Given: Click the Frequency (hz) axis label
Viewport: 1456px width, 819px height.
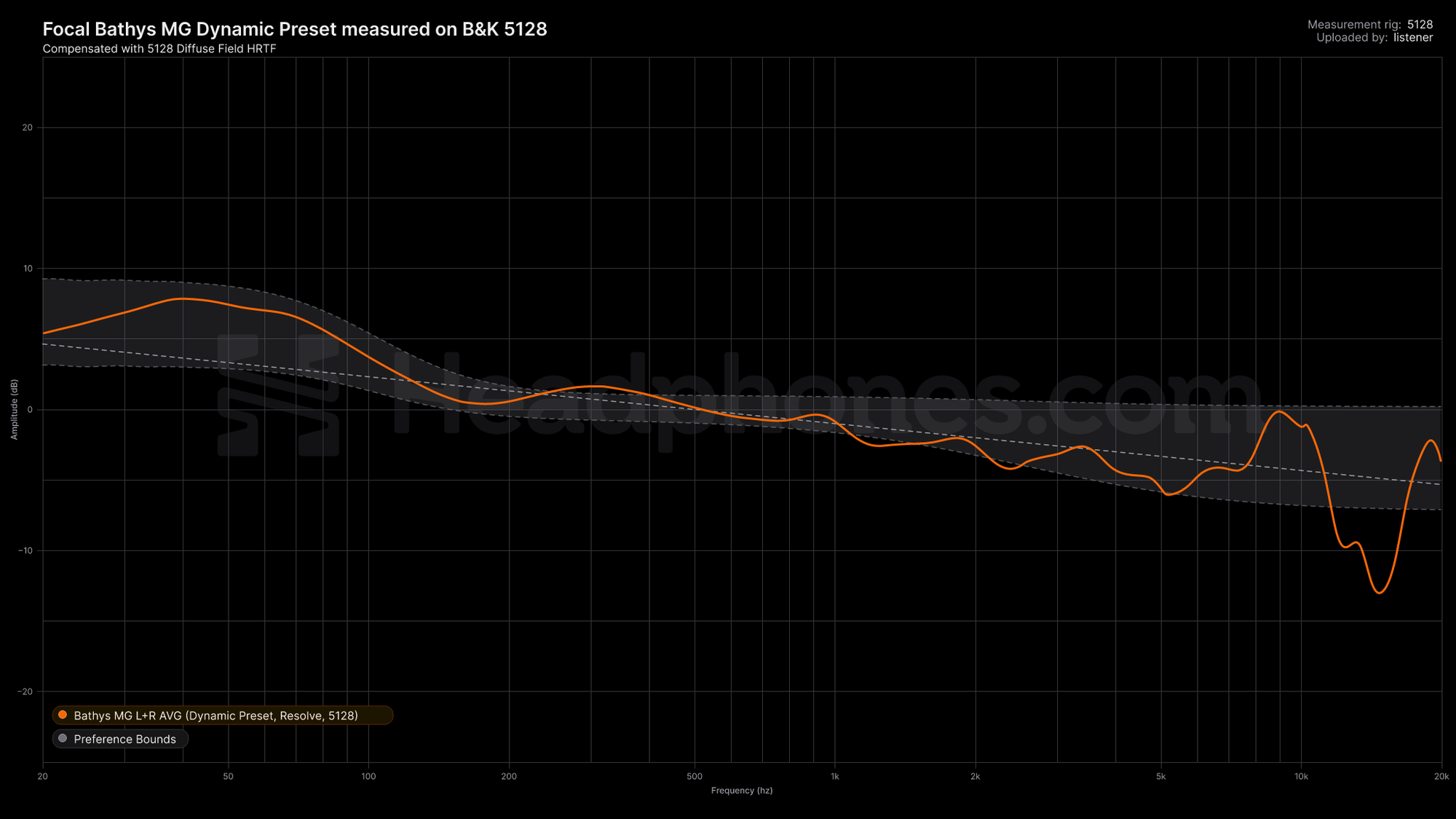Looking at the screenshot, I should click(x=741, y=791).
